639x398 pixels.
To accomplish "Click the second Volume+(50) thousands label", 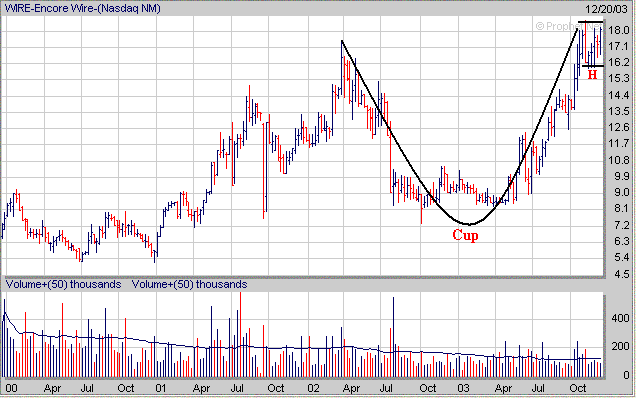I will point(189,284).
